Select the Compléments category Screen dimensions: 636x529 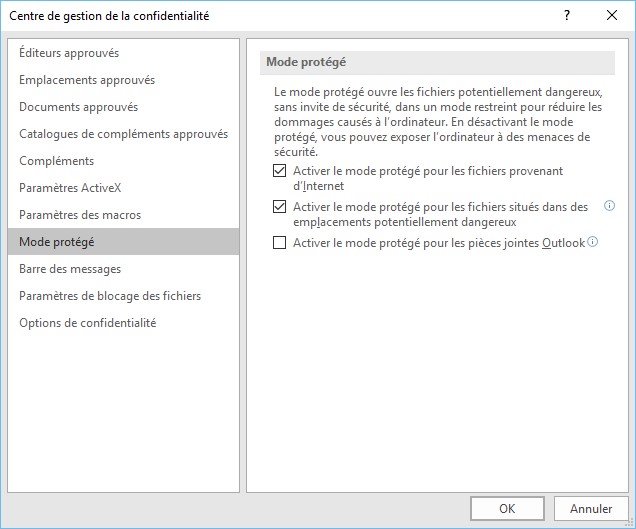point(56,161)
